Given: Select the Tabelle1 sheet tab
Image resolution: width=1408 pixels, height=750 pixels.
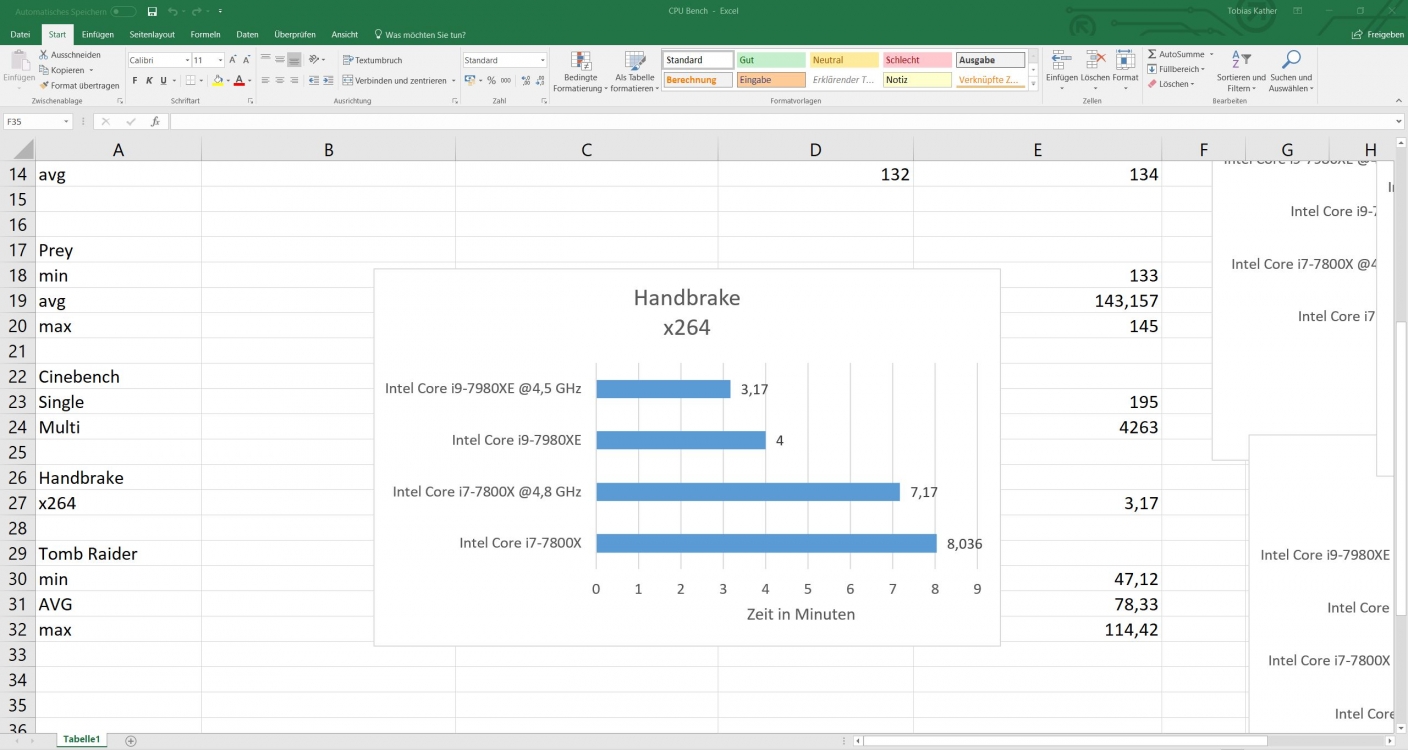Looking at the screenshot, I should 81,739.
